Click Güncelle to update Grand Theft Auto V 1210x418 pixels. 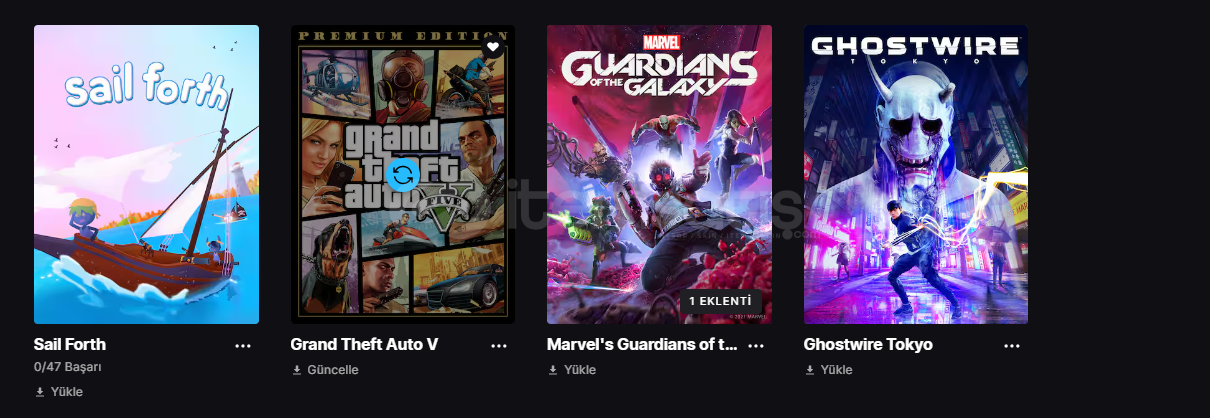[333, 370]
